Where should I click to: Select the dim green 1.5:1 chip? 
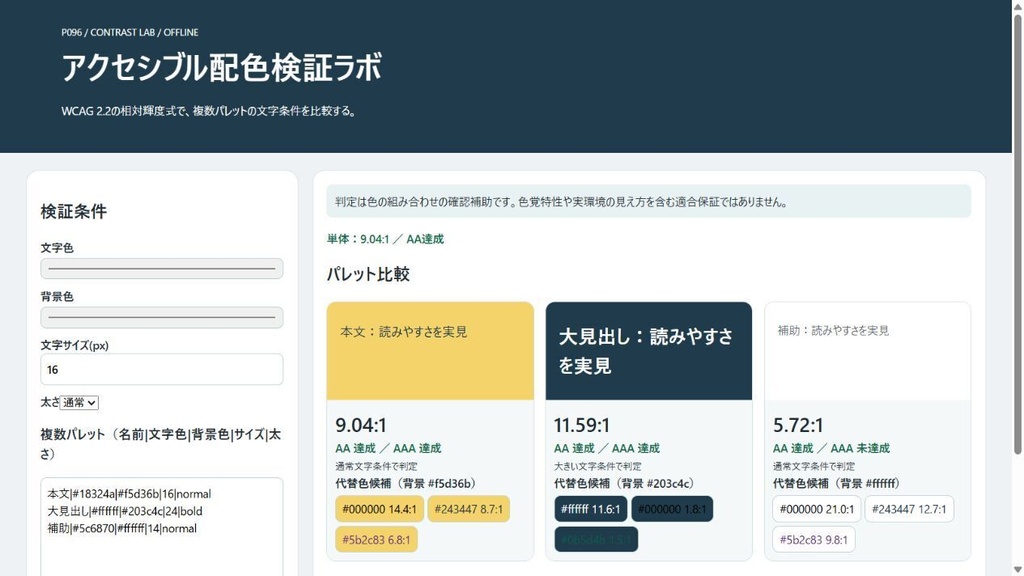596,539
